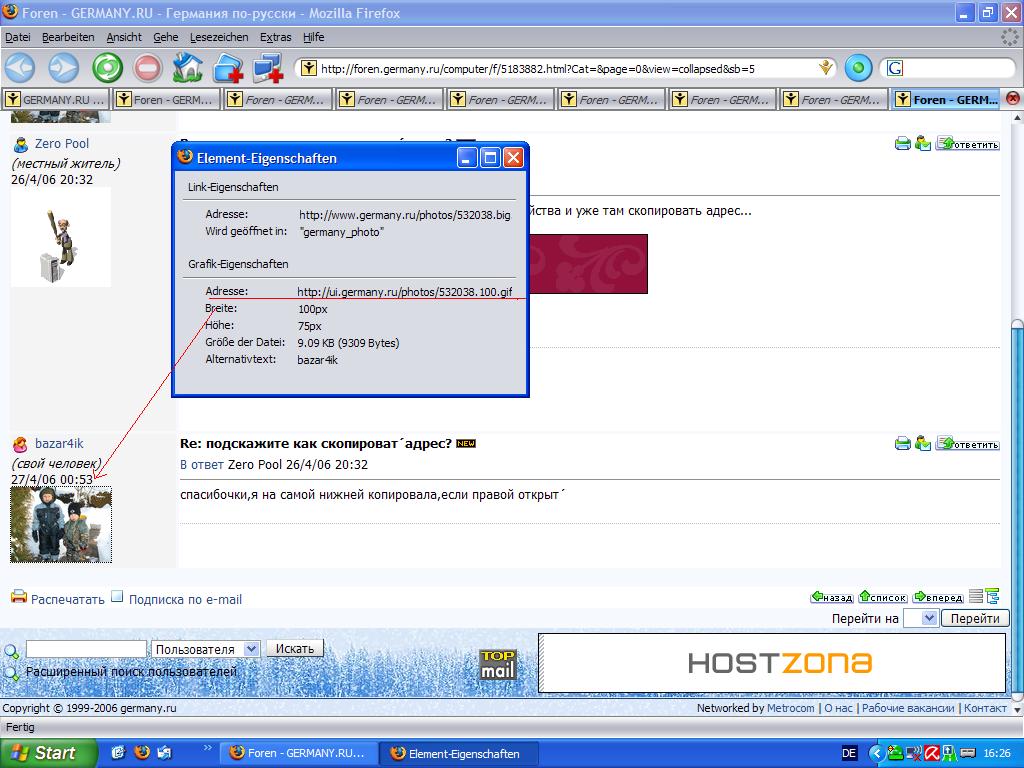Click the green Go button beside address bar
The width and height of the screenshot is (1024, 768).
857,68
